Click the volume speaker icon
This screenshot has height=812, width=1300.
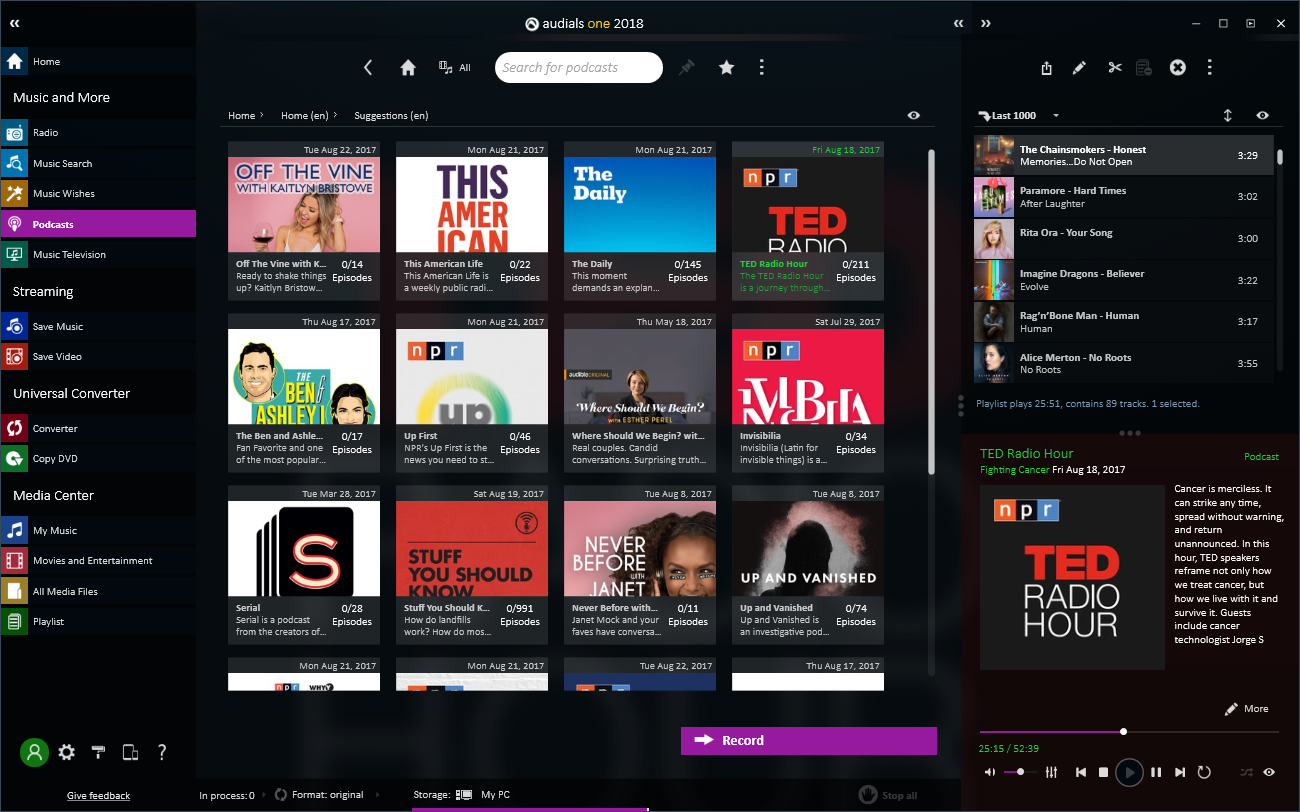click(x=990, y=772)
